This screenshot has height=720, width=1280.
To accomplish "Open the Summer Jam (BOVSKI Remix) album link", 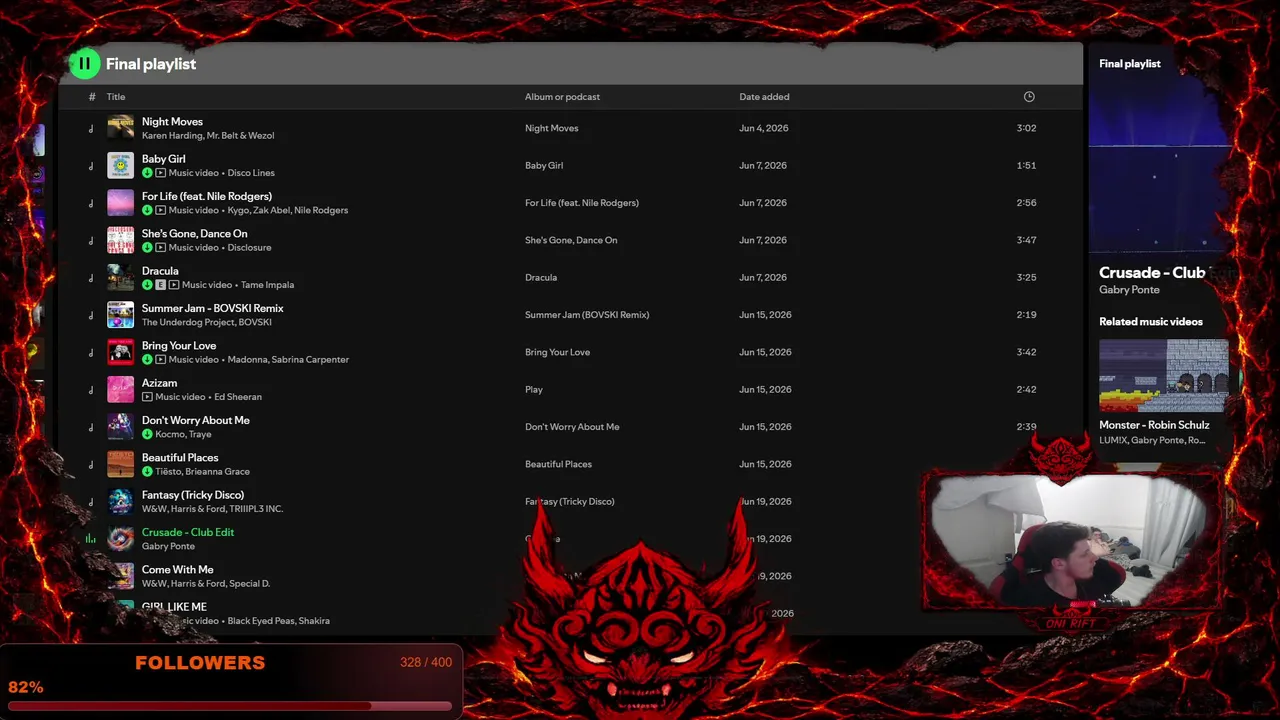I will click(587, 315).
